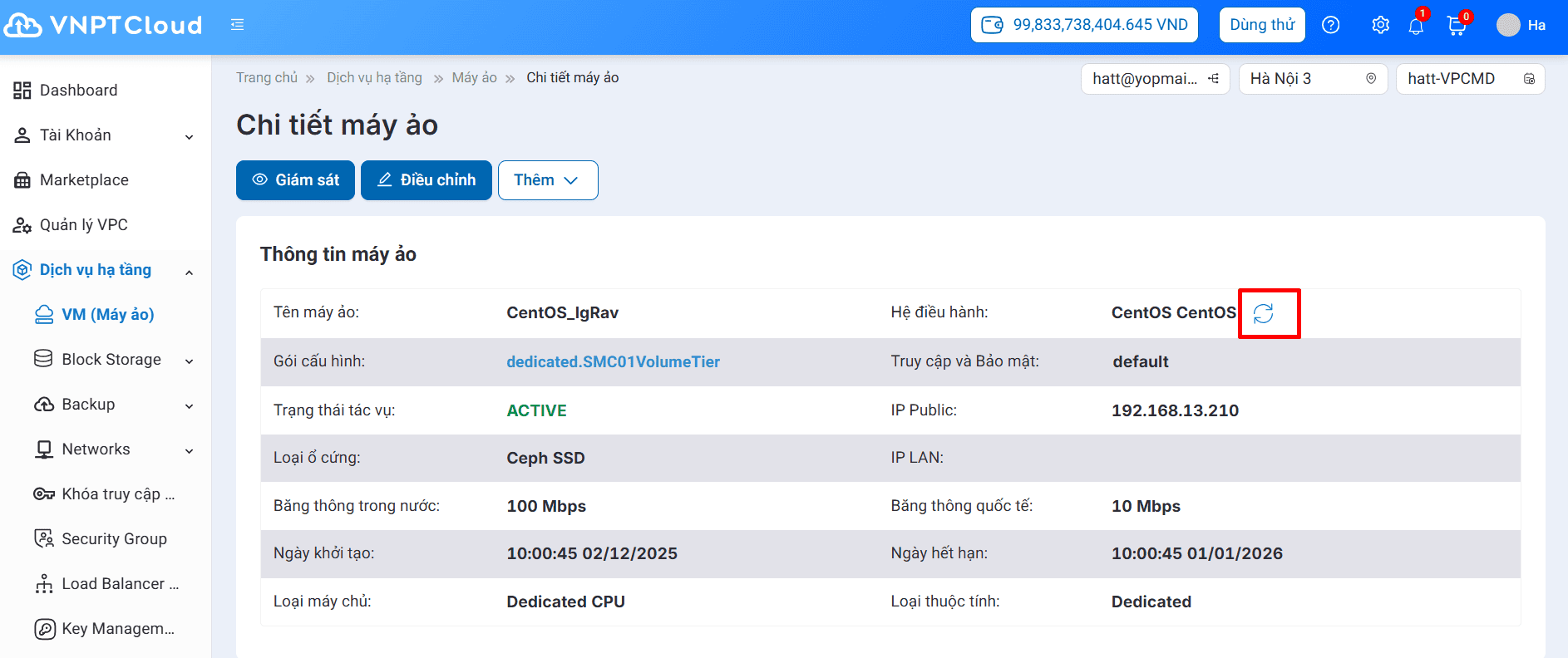Screen dimensions: 1568x658
Task: Click the help question mark icon
Action: [1330, 25]
